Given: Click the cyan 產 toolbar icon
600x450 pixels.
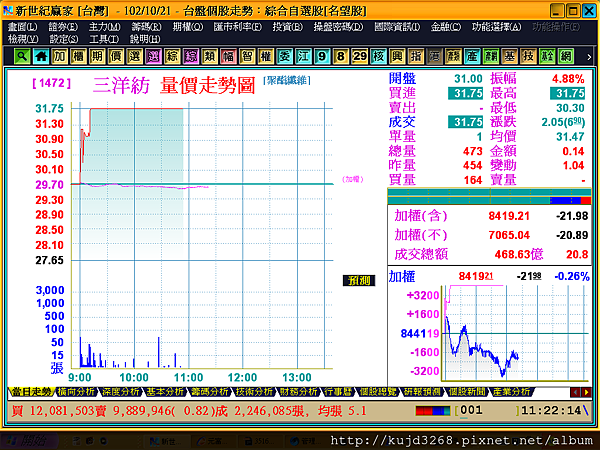Looking at the screenshot, I should (x=472, y=57).
